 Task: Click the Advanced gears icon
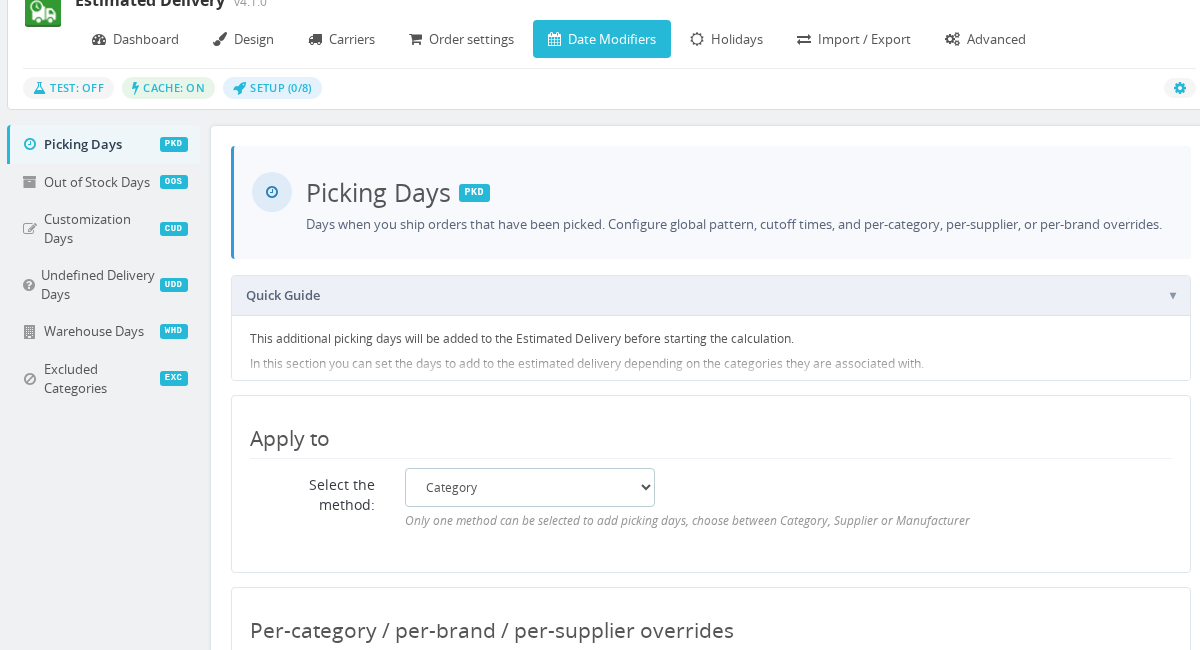pos(952,39)
